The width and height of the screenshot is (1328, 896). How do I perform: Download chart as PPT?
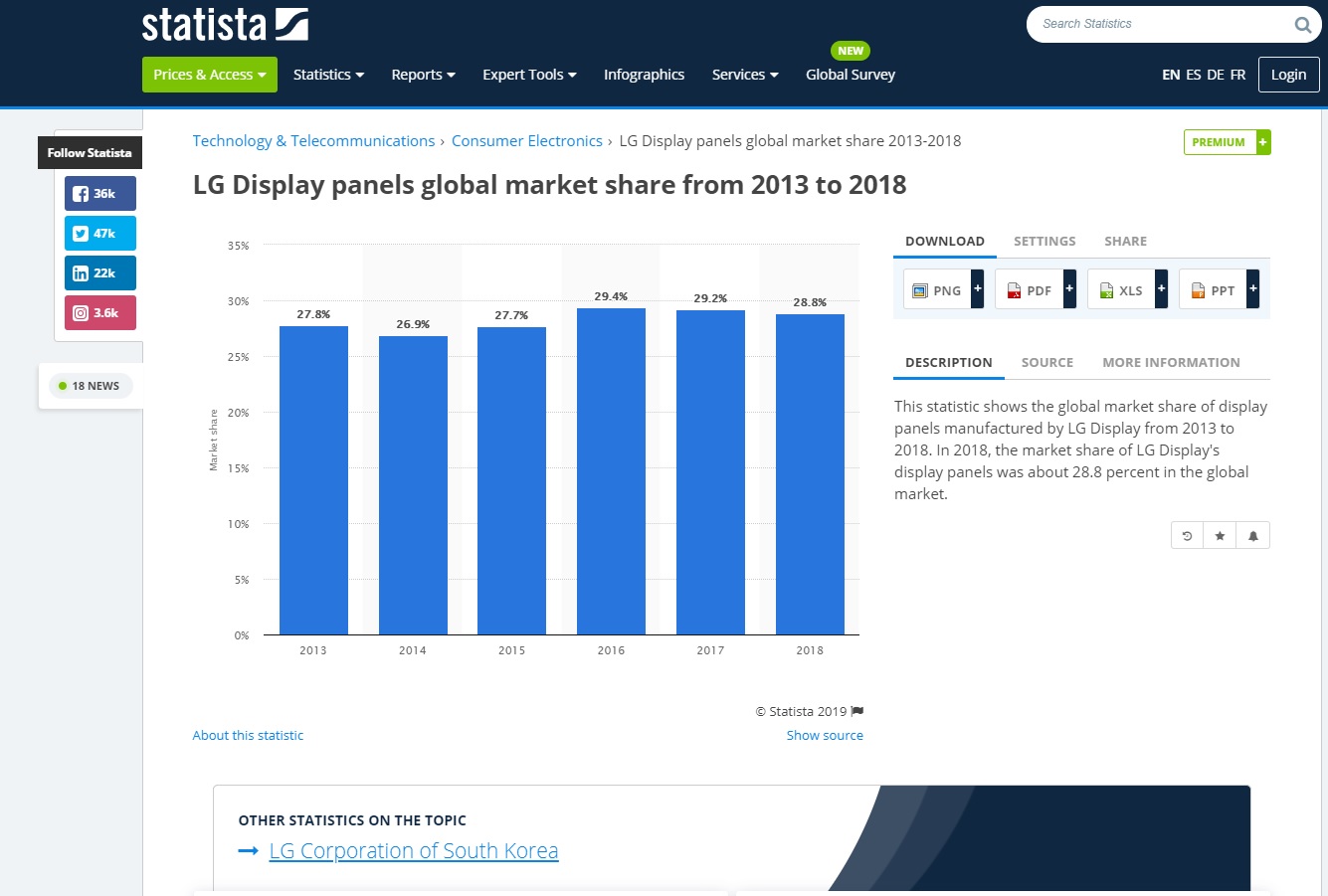(x=1213, y=290)
